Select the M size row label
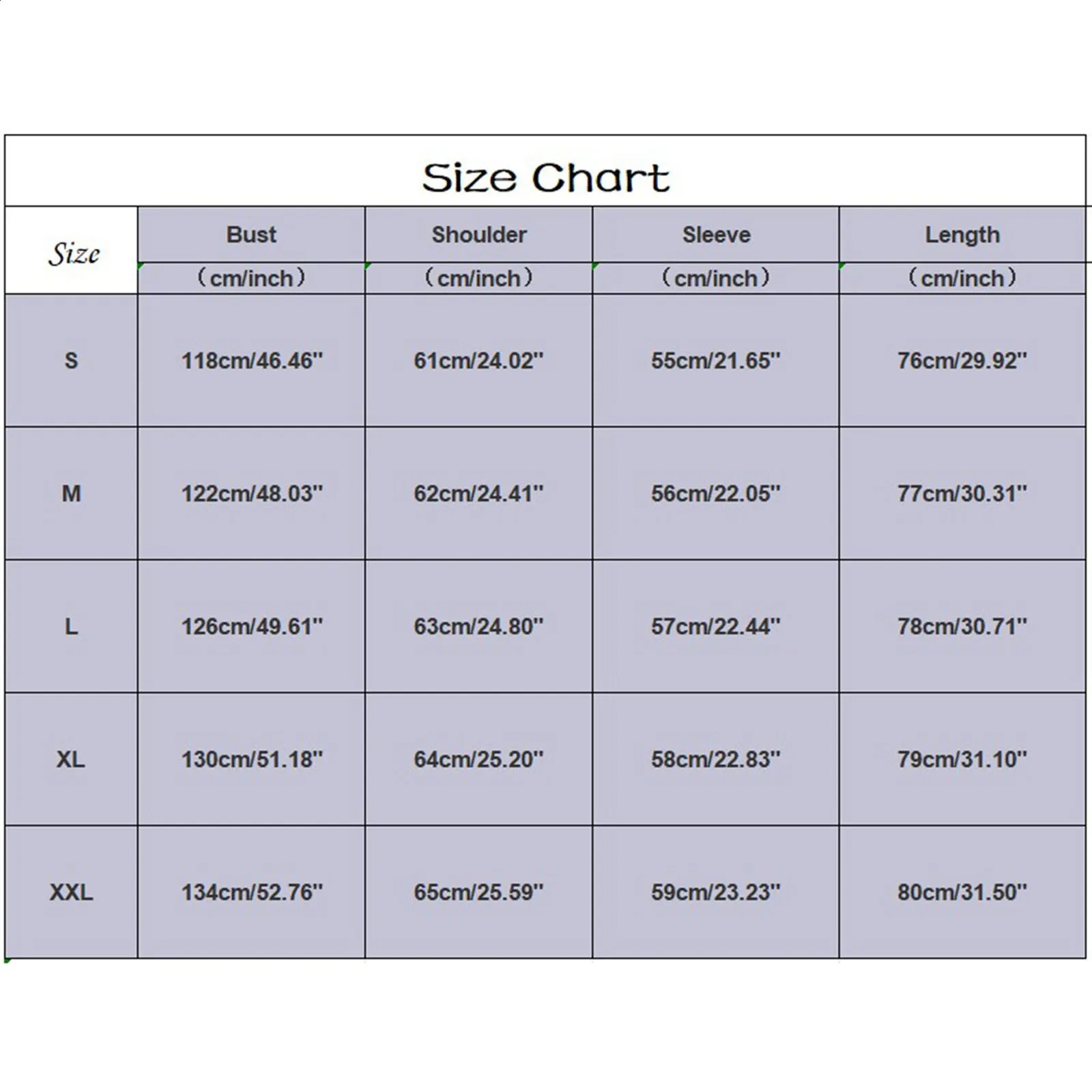Image resolution: width=1092 pixels, height=1092 pixels. tap(71, 493)
